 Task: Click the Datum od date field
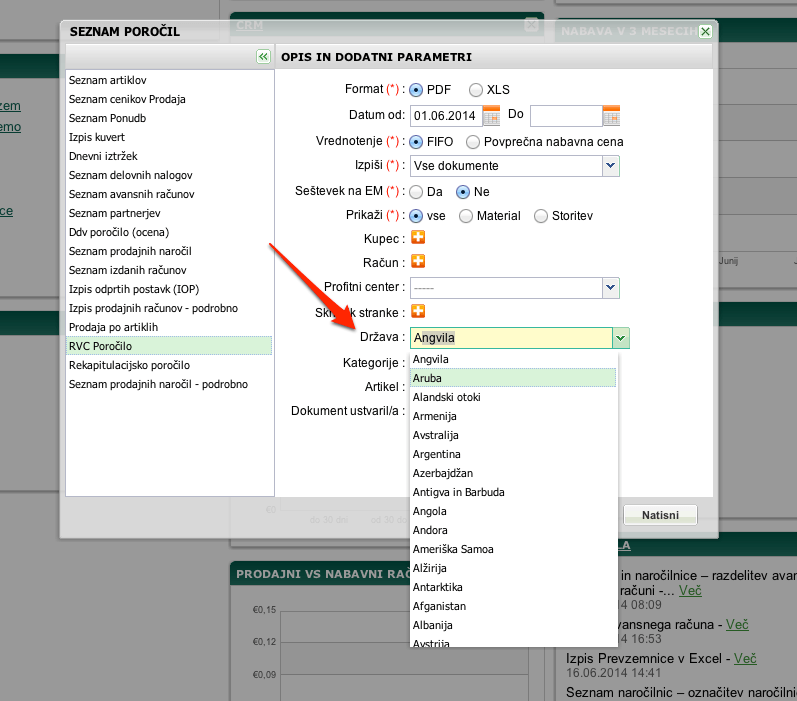pos(446,116)
